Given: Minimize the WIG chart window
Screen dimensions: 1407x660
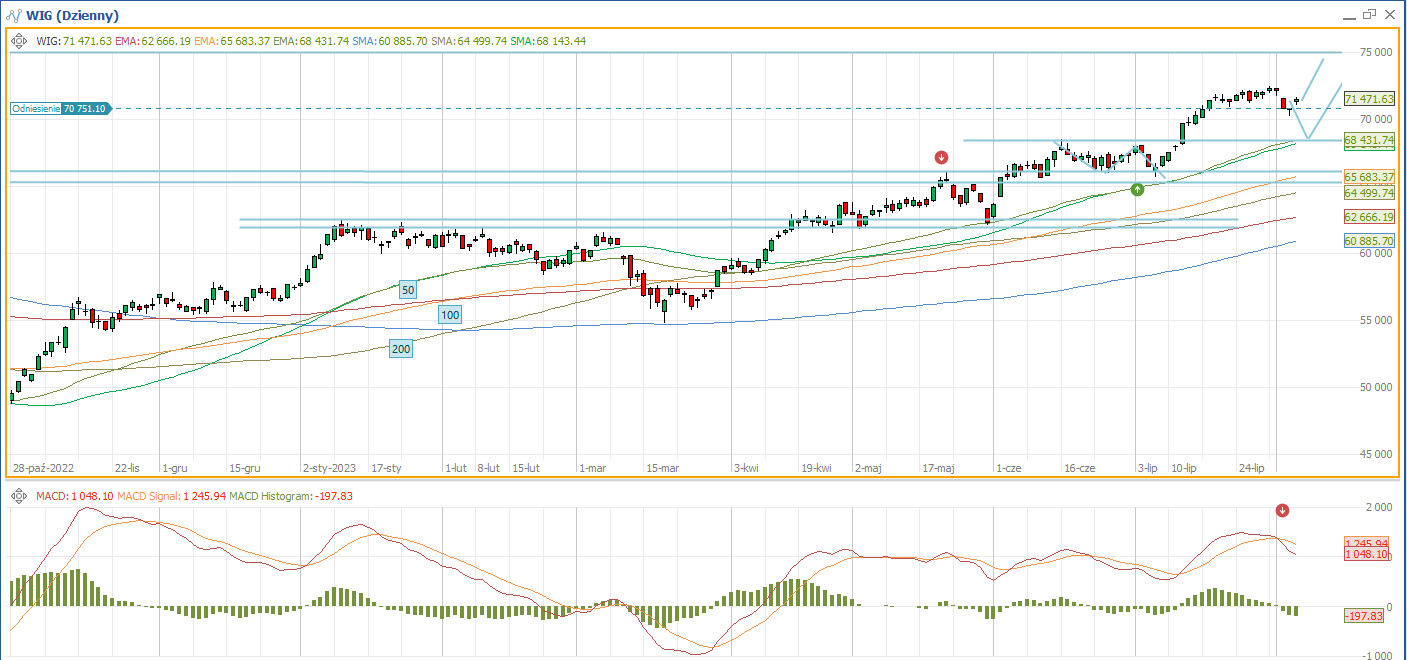Looking at the screenshot, I should pyautogui.click(x=1347, y=15).
